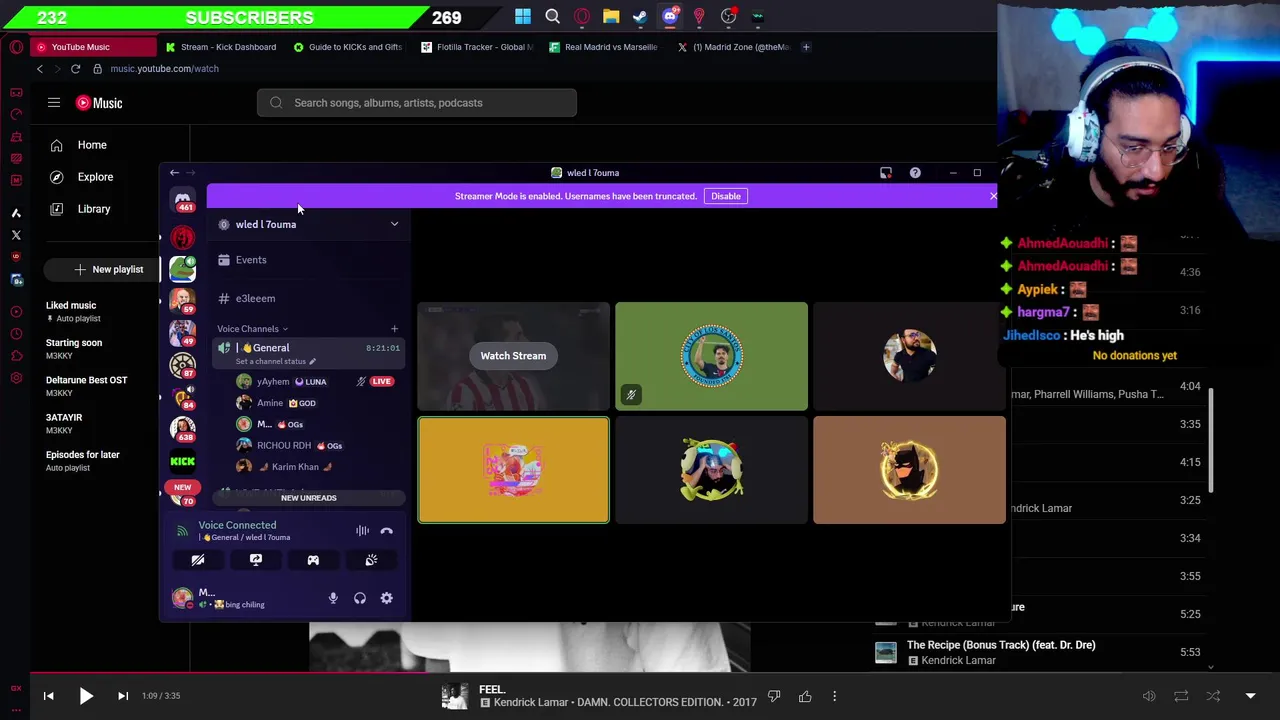
Task: Open the soundboard in Discord voice panel
Action: (x=371, y=561)
